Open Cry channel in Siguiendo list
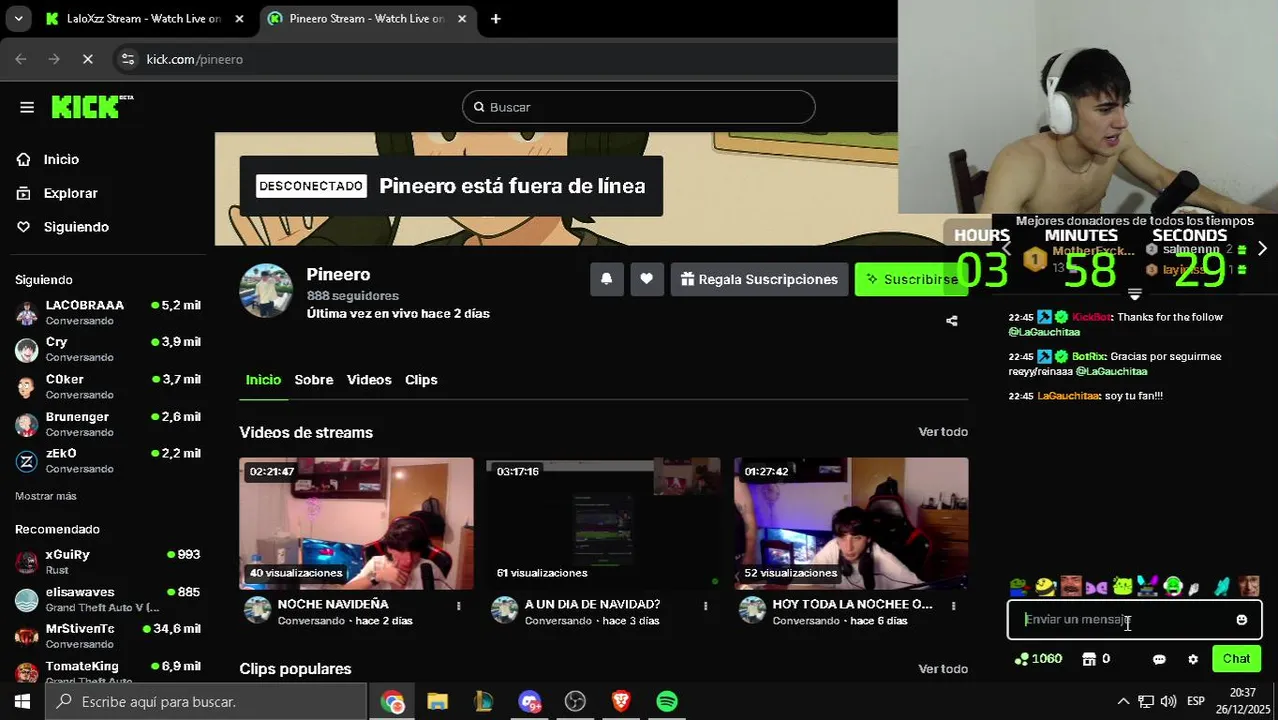Image resolution: width=1278 pixels, height=720 pixels. click(107, 349)
